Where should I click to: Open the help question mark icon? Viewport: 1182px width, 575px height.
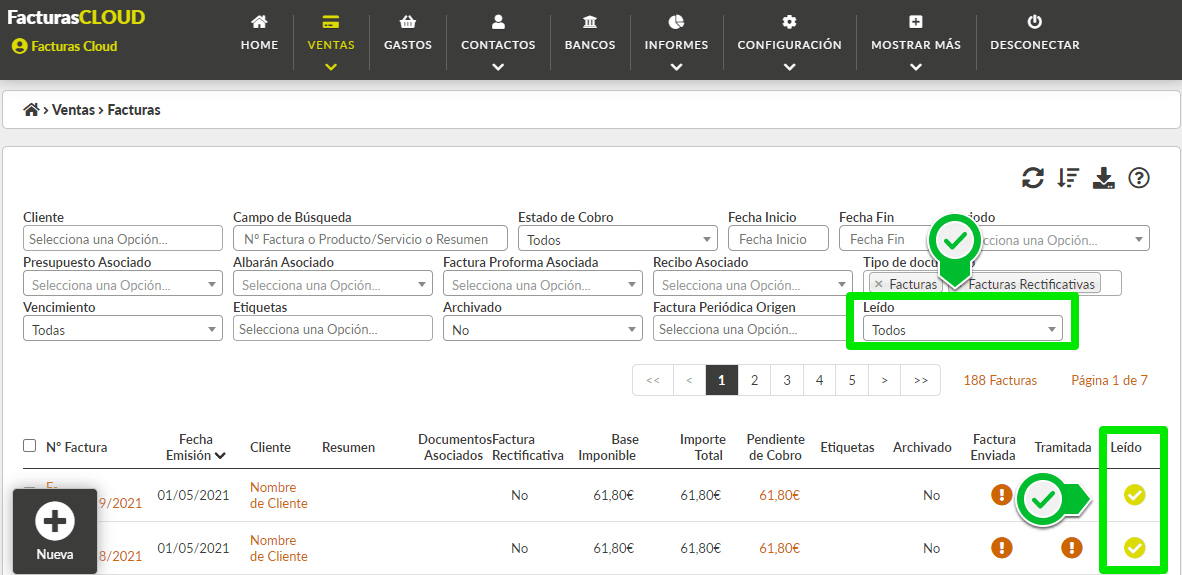1138,178
